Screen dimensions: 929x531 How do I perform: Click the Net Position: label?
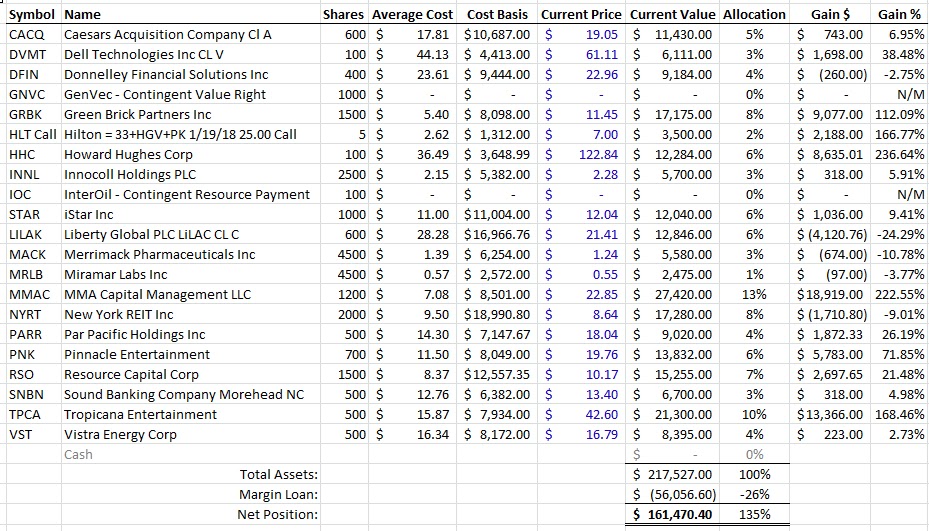[x=277, y=514]
